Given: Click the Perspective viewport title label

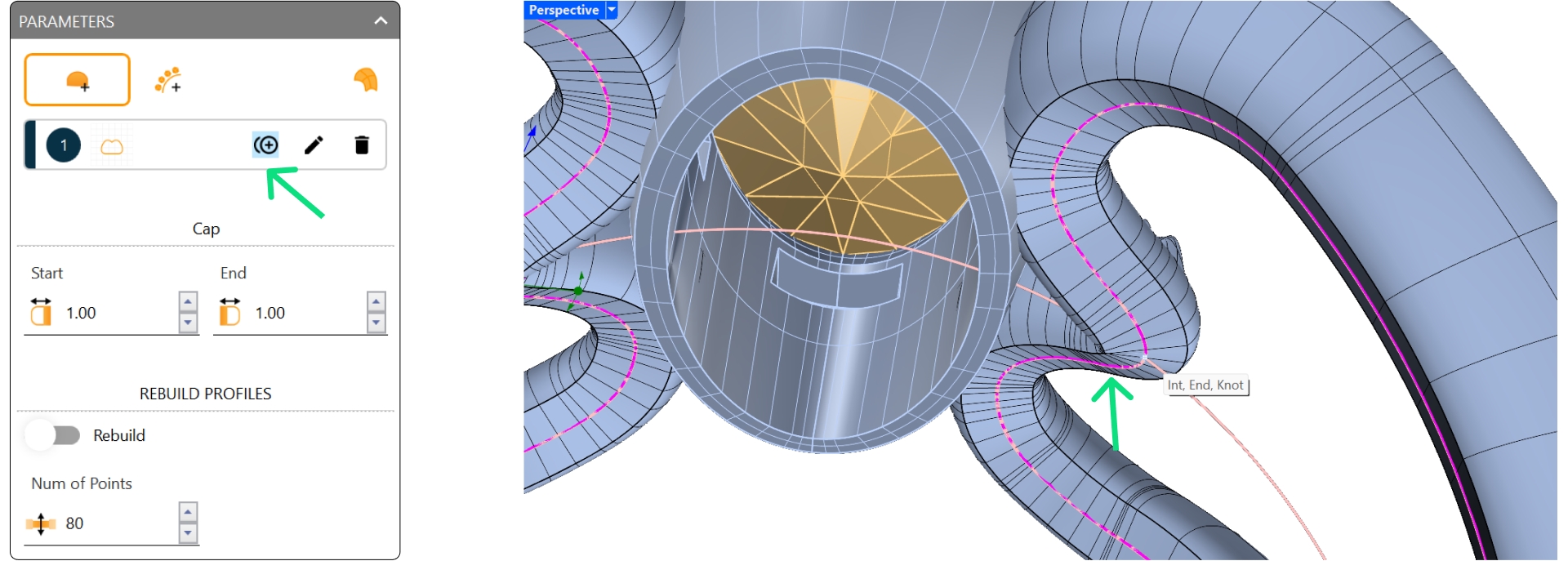Looking at the screenshot, I should pyautogui.click(x=563, y=10).
